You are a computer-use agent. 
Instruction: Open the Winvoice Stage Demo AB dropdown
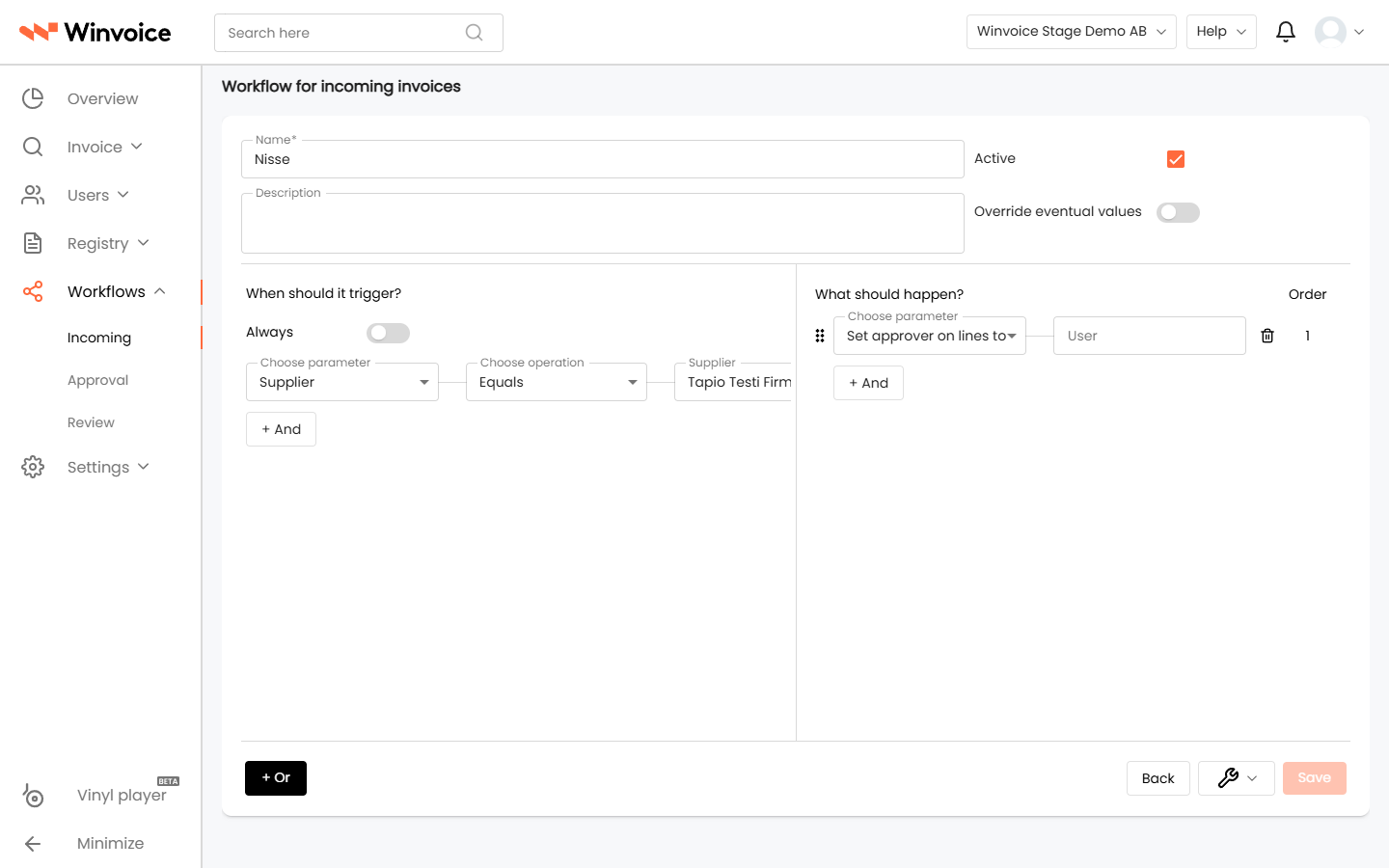point(1071,32)
